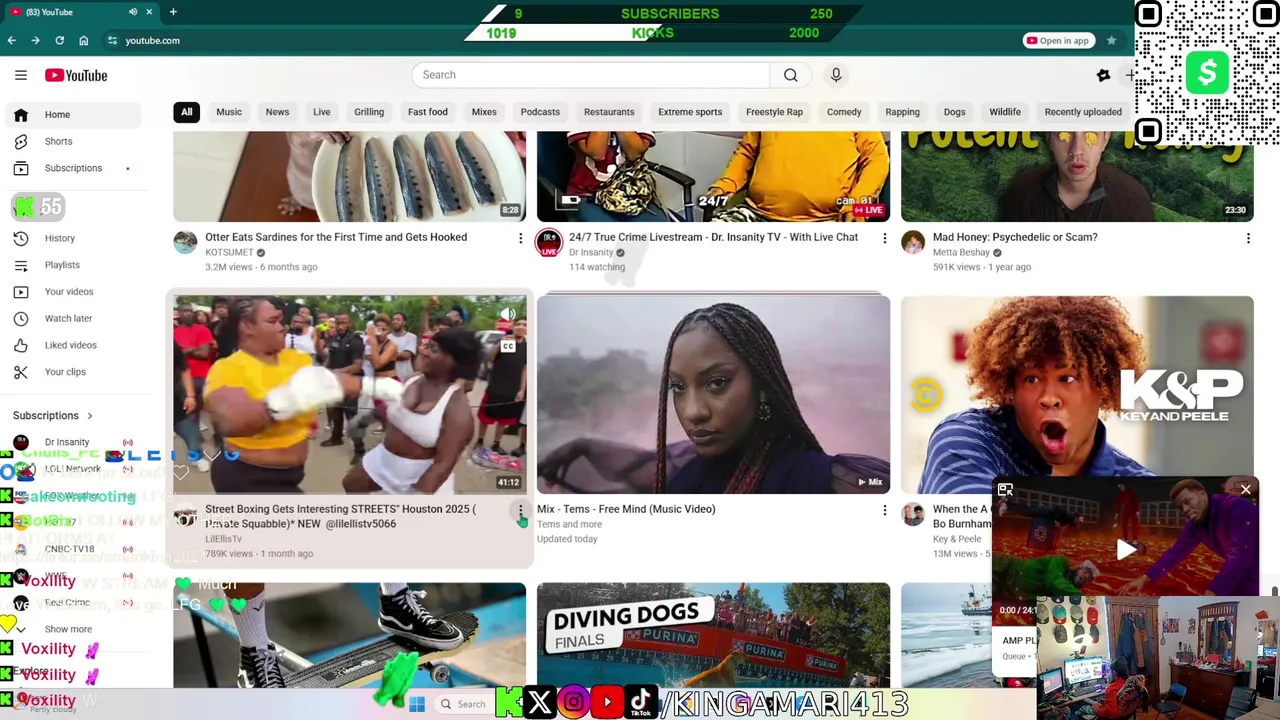1280x720 pixels.
Task: Reload the page in the browser
Action: pos(59,40)
